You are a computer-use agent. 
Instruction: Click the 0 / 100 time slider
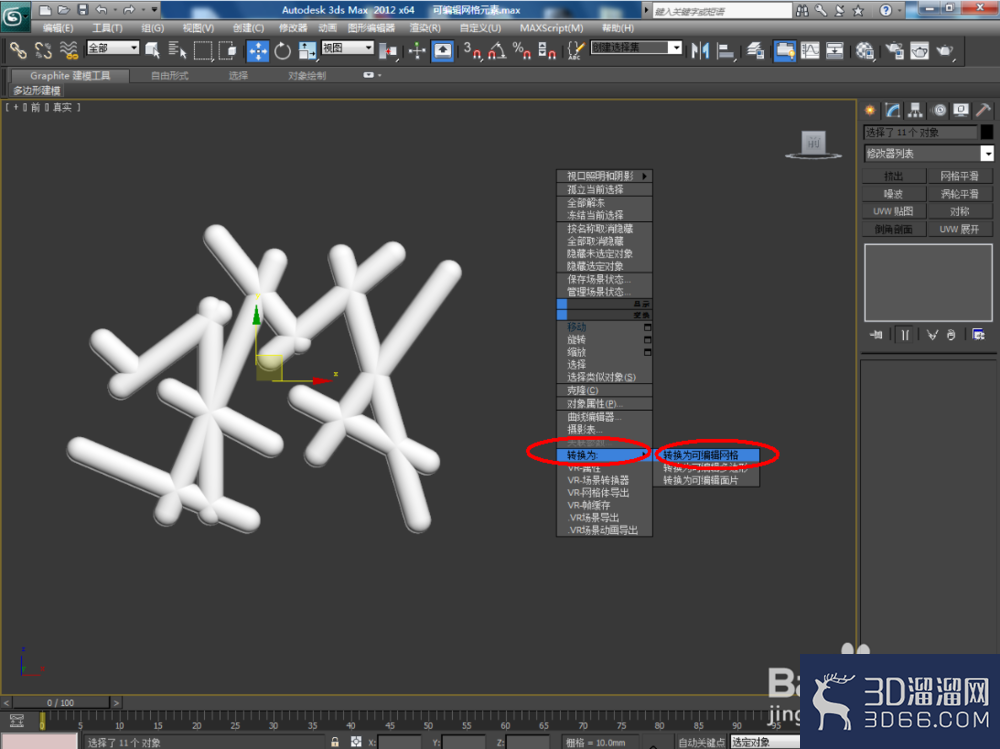pos(61,702)
